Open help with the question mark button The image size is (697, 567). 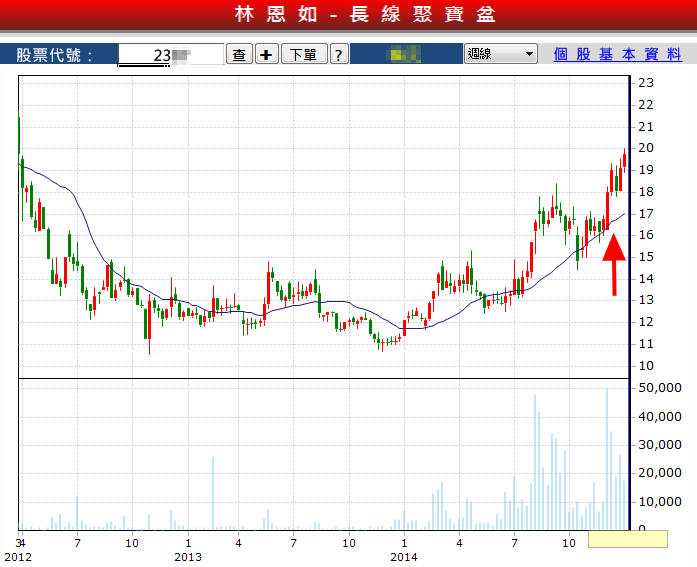point(339,54)
